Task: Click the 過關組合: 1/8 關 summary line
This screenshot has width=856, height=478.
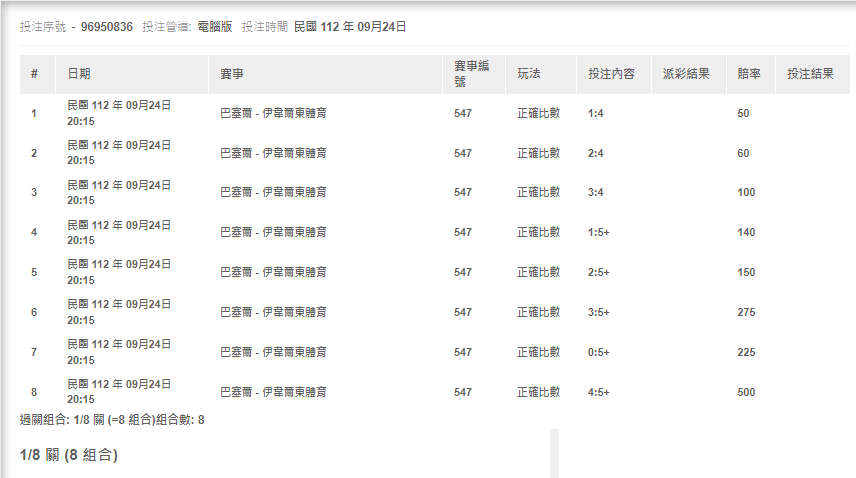Action: (112, 420)
